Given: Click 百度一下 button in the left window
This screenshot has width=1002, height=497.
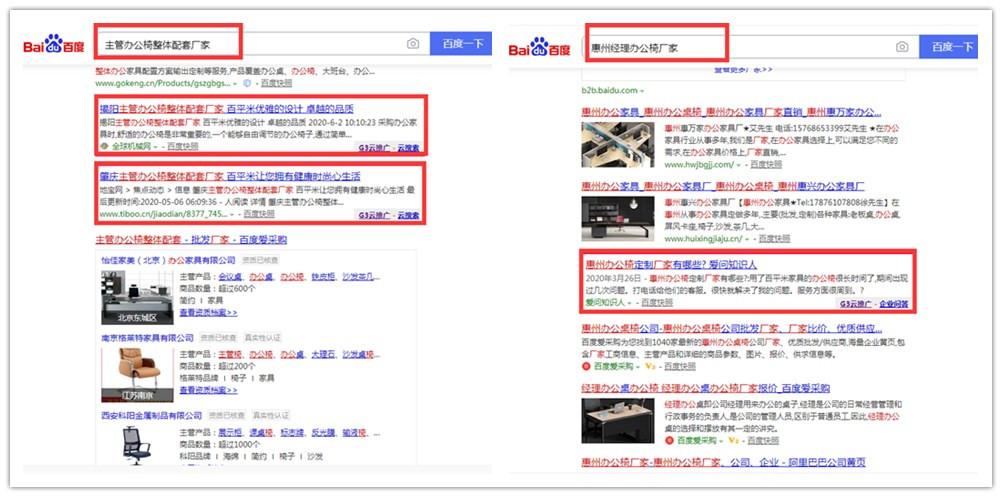Looking at the screenshot, I should (461, 44).
